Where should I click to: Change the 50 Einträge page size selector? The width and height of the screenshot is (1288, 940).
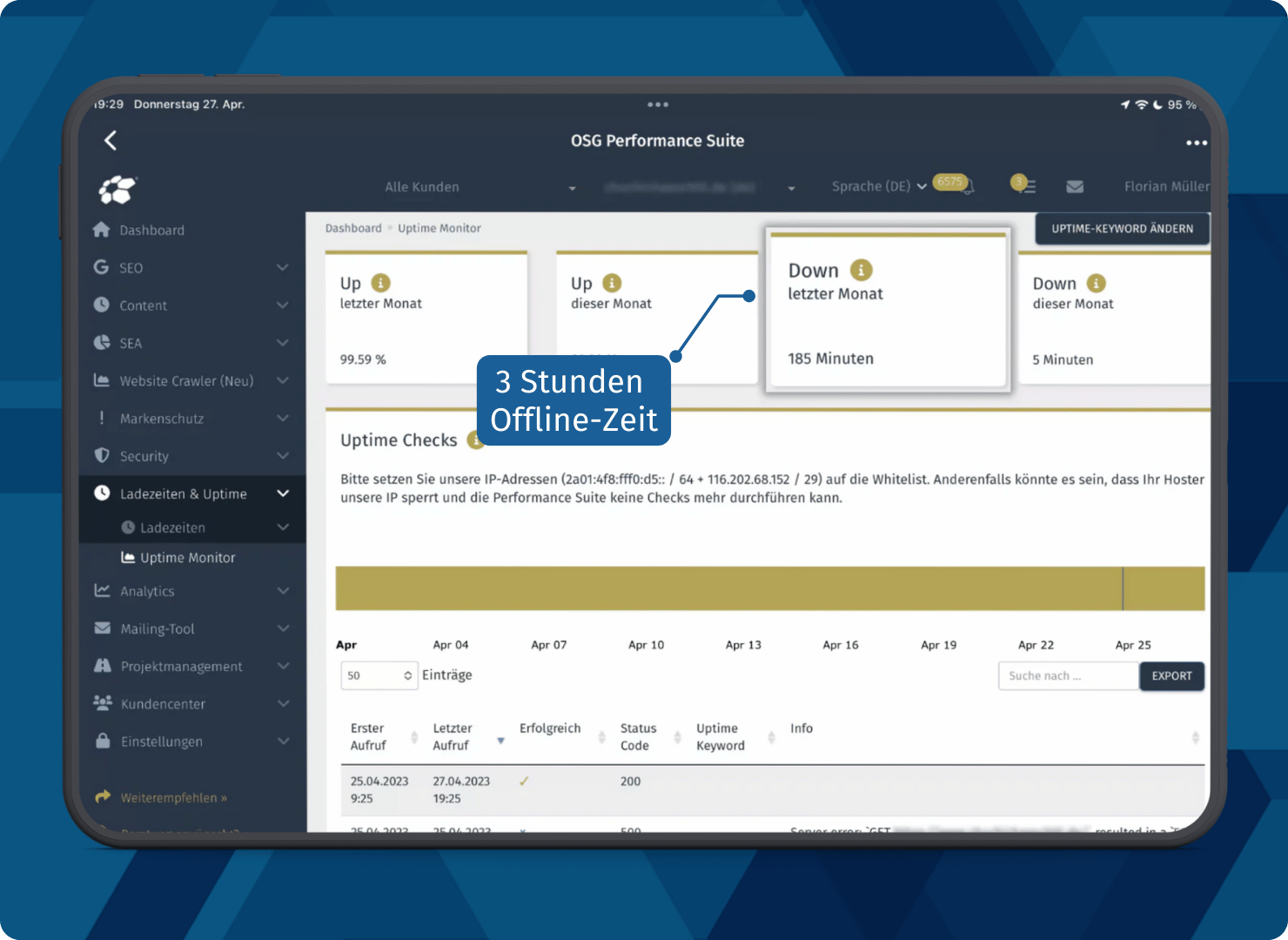tap(379, 675)
